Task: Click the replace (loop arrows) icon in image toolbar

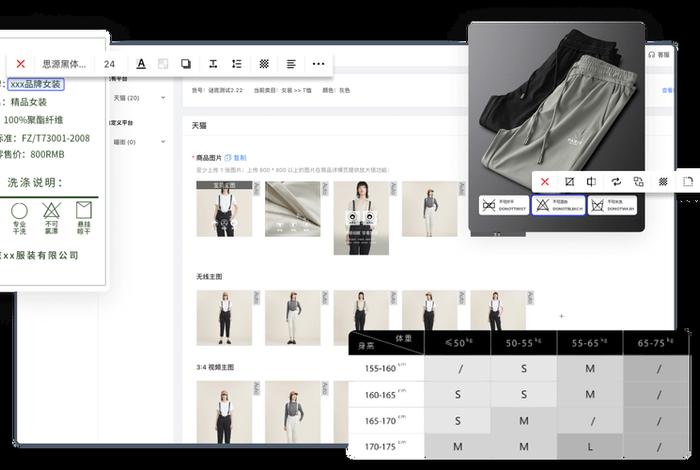Action: [616, 182]
